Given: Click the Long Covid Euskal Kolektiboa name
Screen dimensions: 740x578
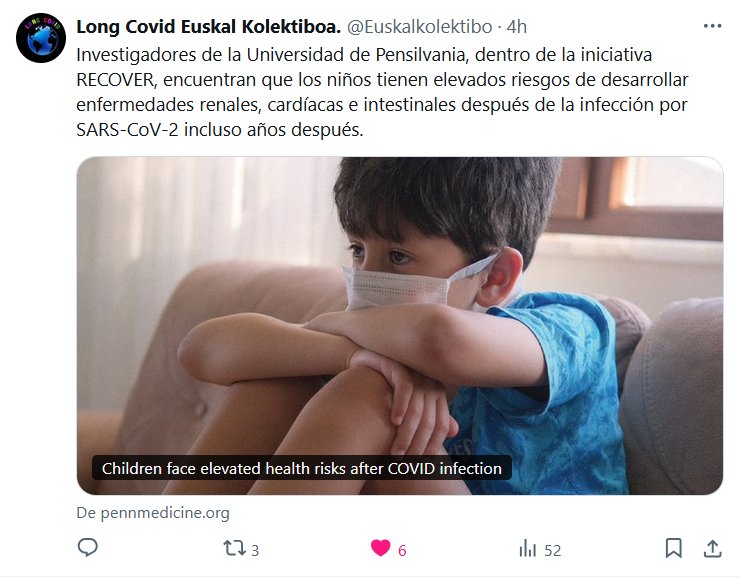Looking at the screenshot, I should tap(208, 27).
